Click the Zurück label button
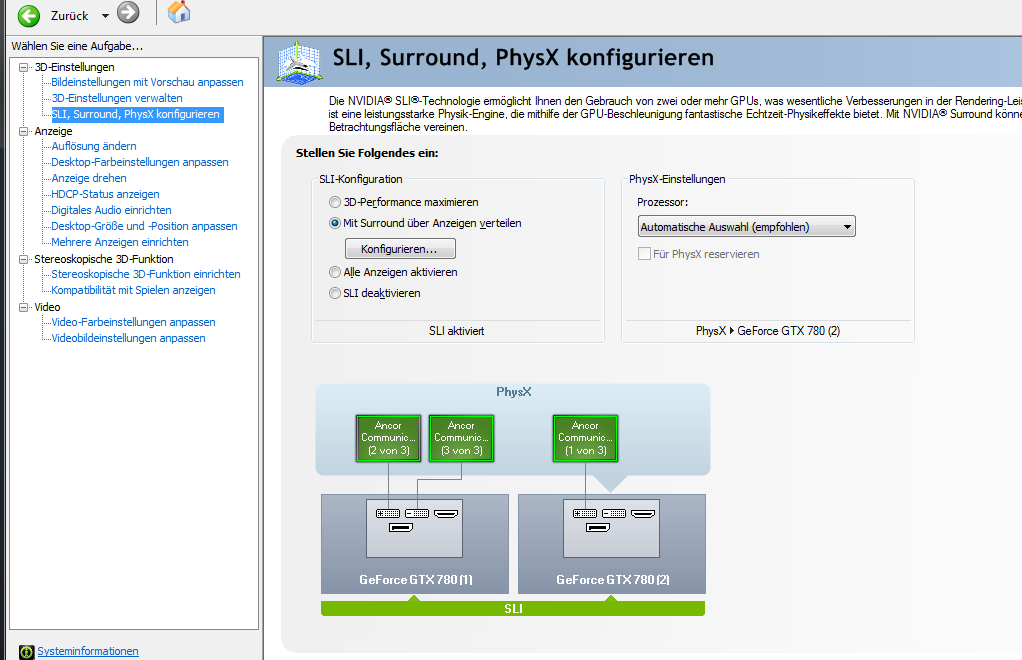This screenshot has height=660, width=1022. 70,16
